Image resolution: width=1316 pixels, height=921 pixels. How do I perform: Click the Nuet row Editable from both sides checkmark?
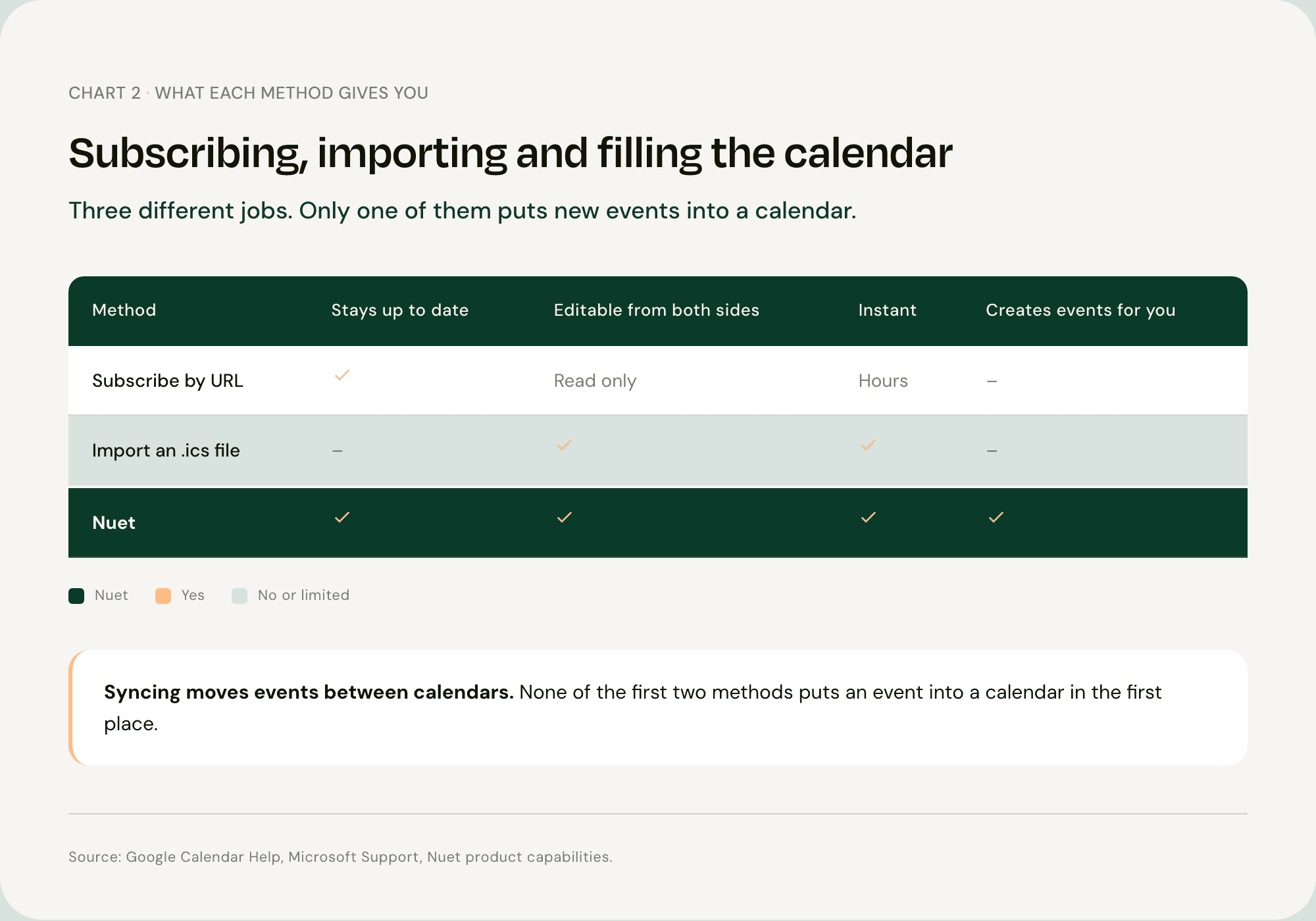[565, 518]
